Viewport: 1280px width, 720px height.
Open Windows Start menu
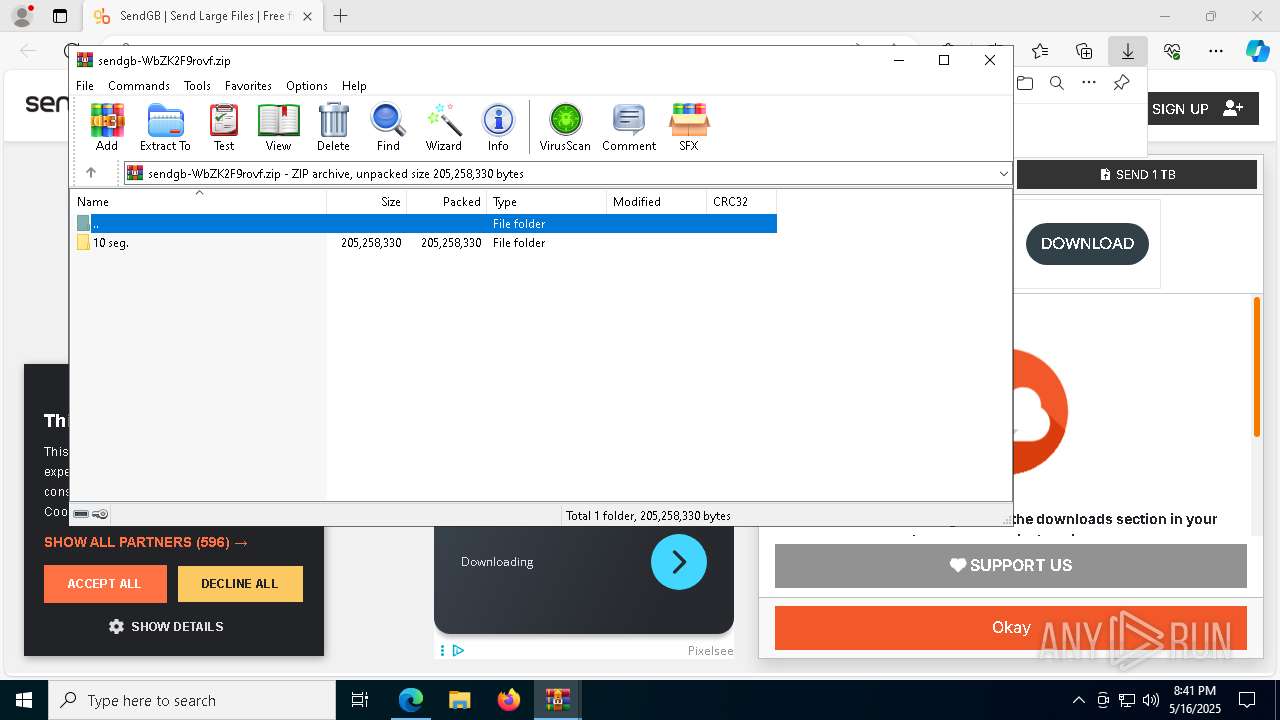pos(23,700)
